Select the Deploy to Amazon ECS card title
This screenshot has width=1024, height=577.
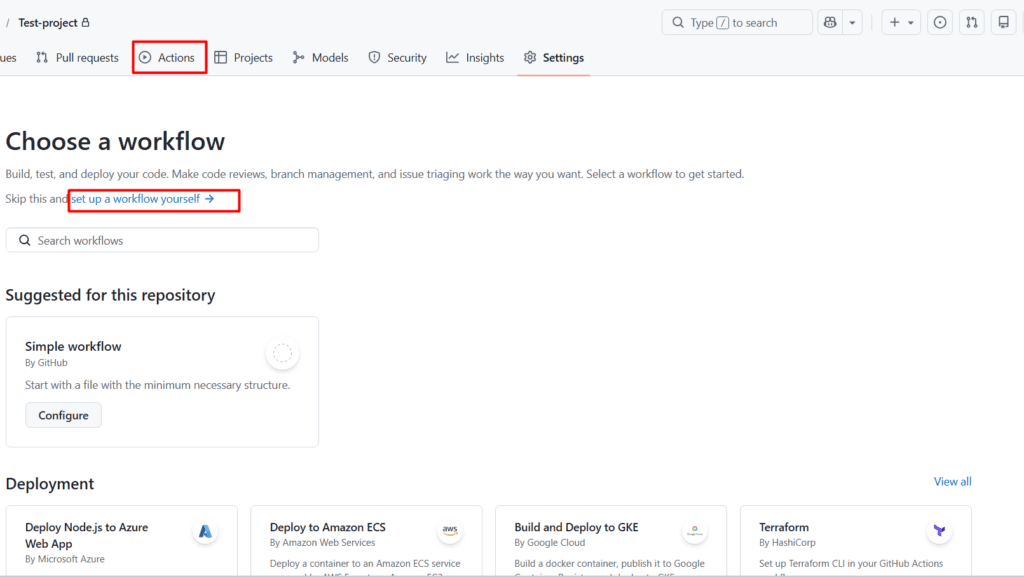point(328,527)
